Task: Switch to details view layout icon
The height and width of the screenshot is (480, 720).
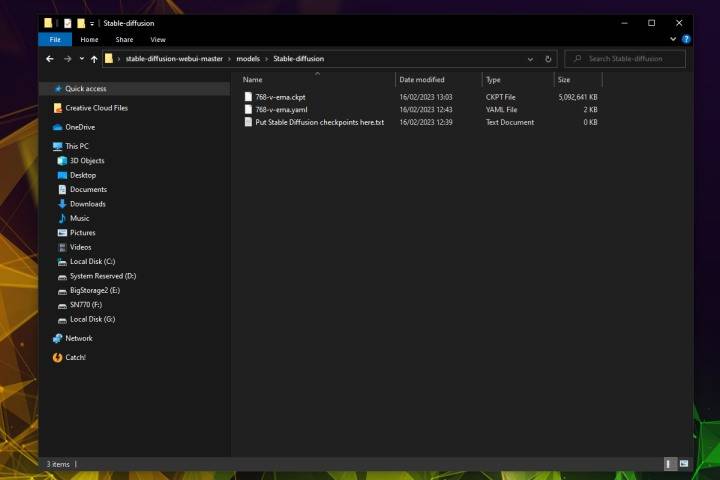Action: (x=670, y=464)
